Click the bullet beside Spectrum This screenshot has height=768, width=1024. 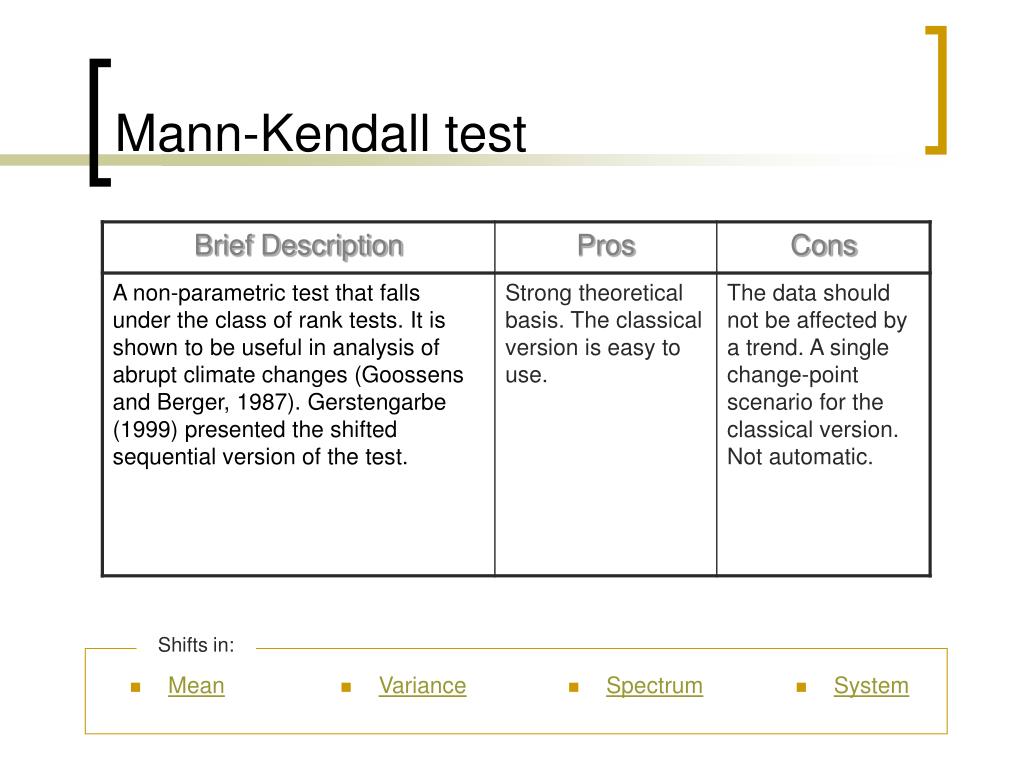click(574, 687)
